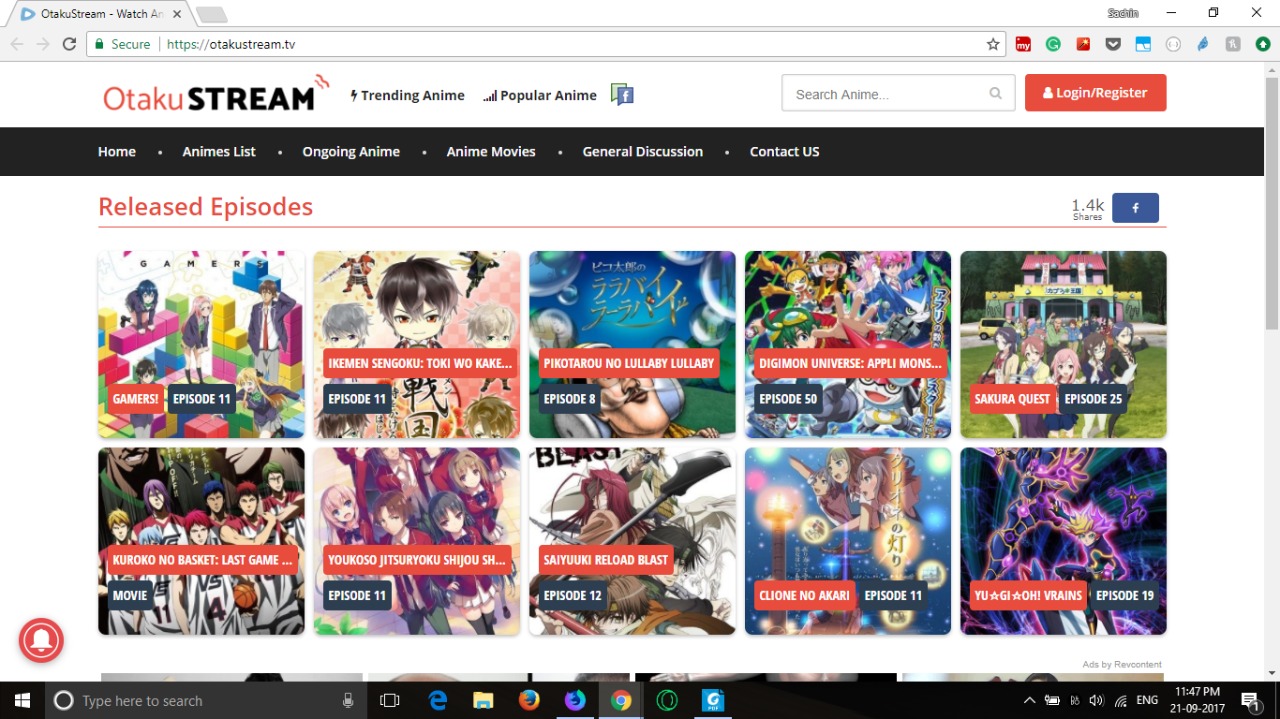Click the 'Ads by Revcontent' text

coord(1122,665)
